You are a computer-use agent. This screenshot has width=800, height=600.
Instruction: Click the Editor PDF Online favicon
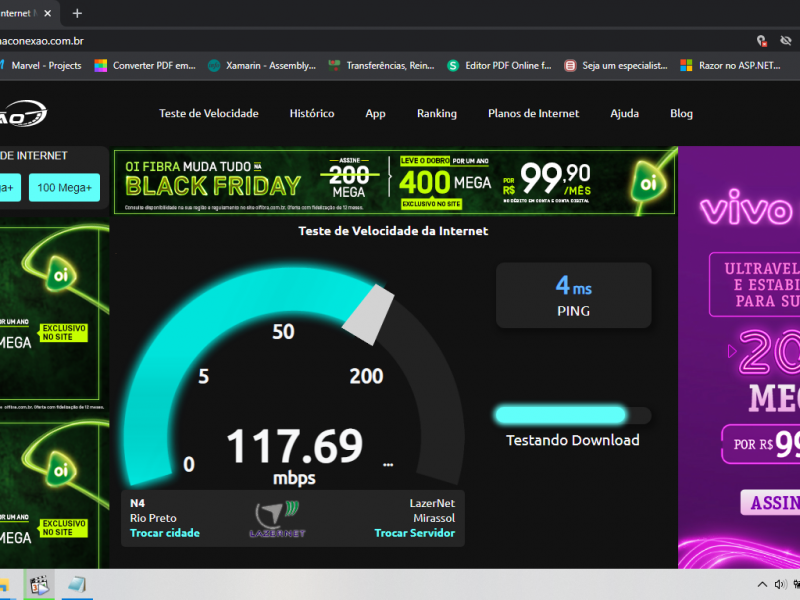(x=453, y=65)
